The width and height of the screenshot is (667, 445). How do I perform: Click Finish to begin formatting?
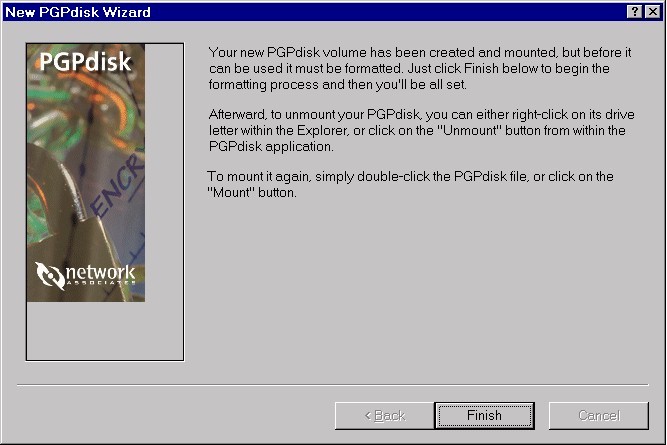pos(485,416)
